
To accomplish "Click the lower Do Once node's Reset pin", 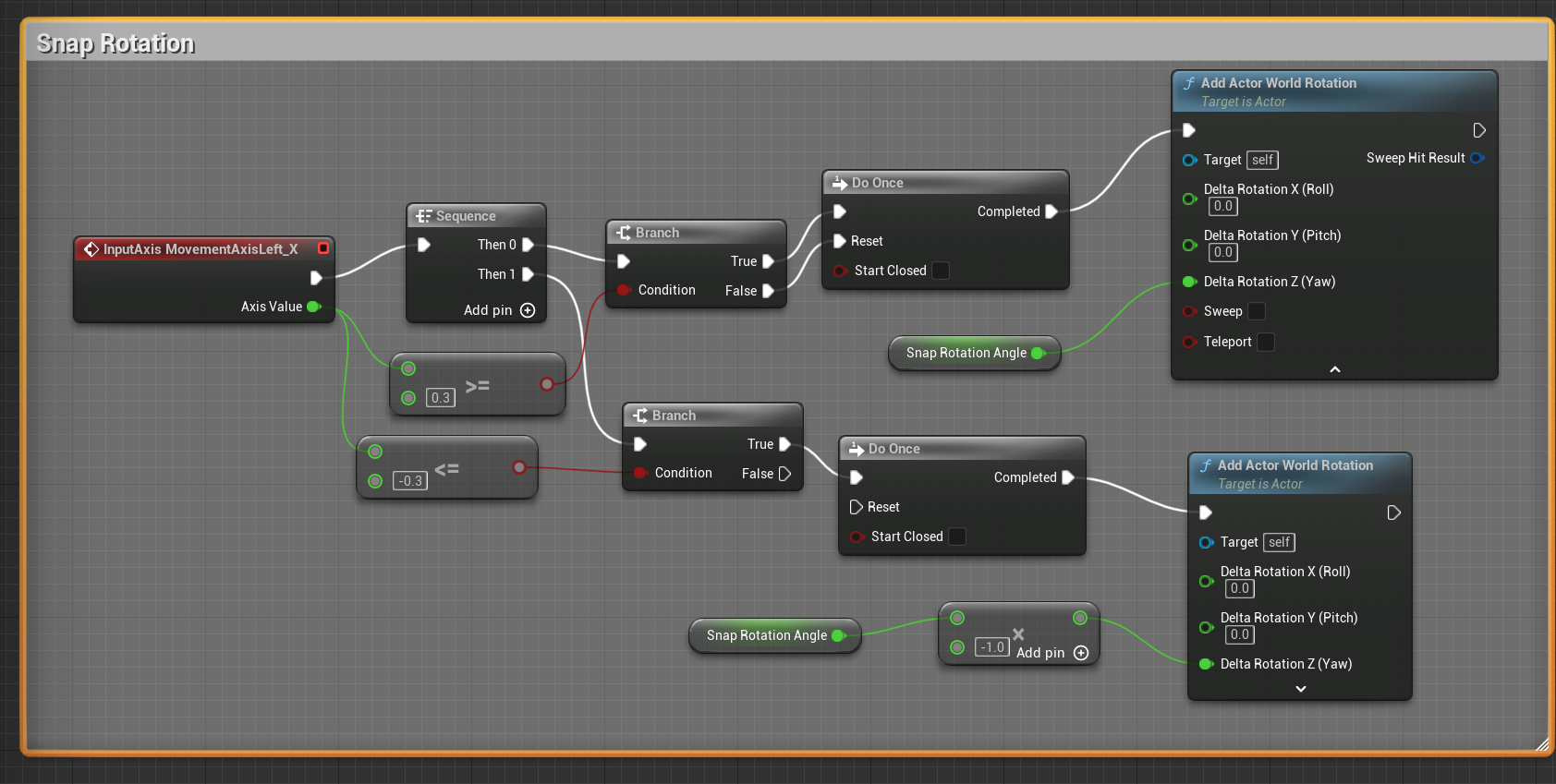I will point(857,507).
